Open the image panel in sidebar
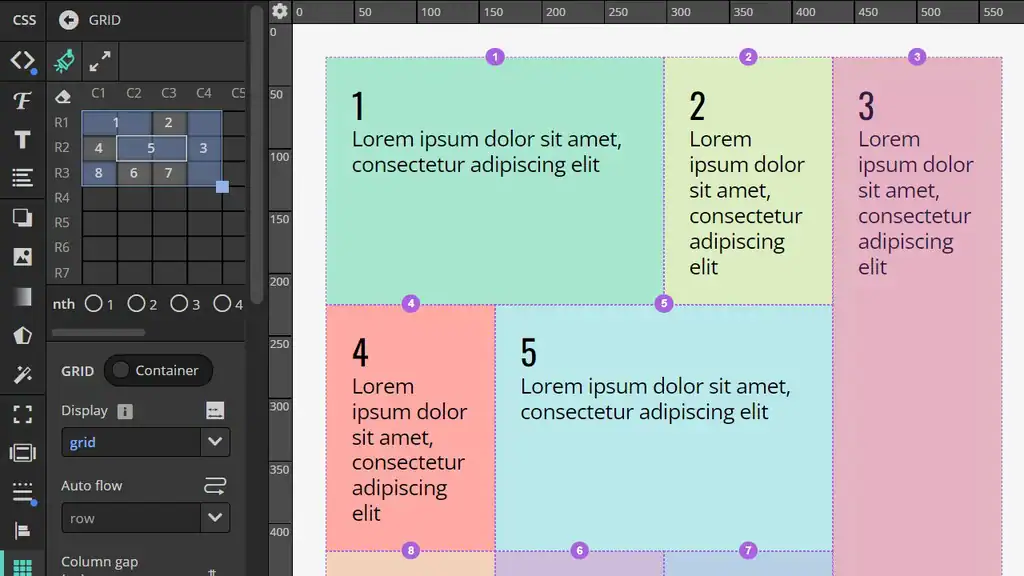Image resolution: width=1024 pixels, height=576 pixels. [x=22, y=257]
